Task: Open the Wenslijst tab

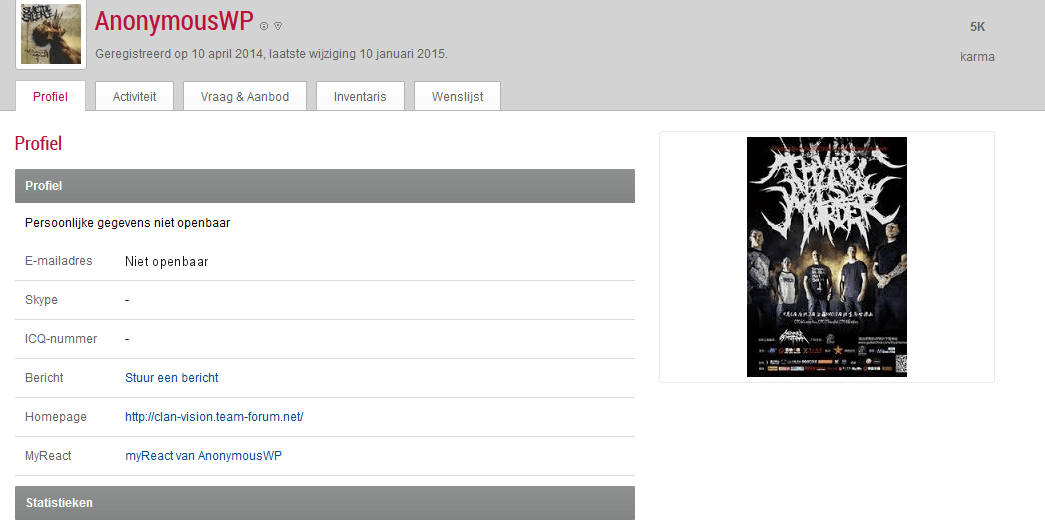Action: (457, 96)
